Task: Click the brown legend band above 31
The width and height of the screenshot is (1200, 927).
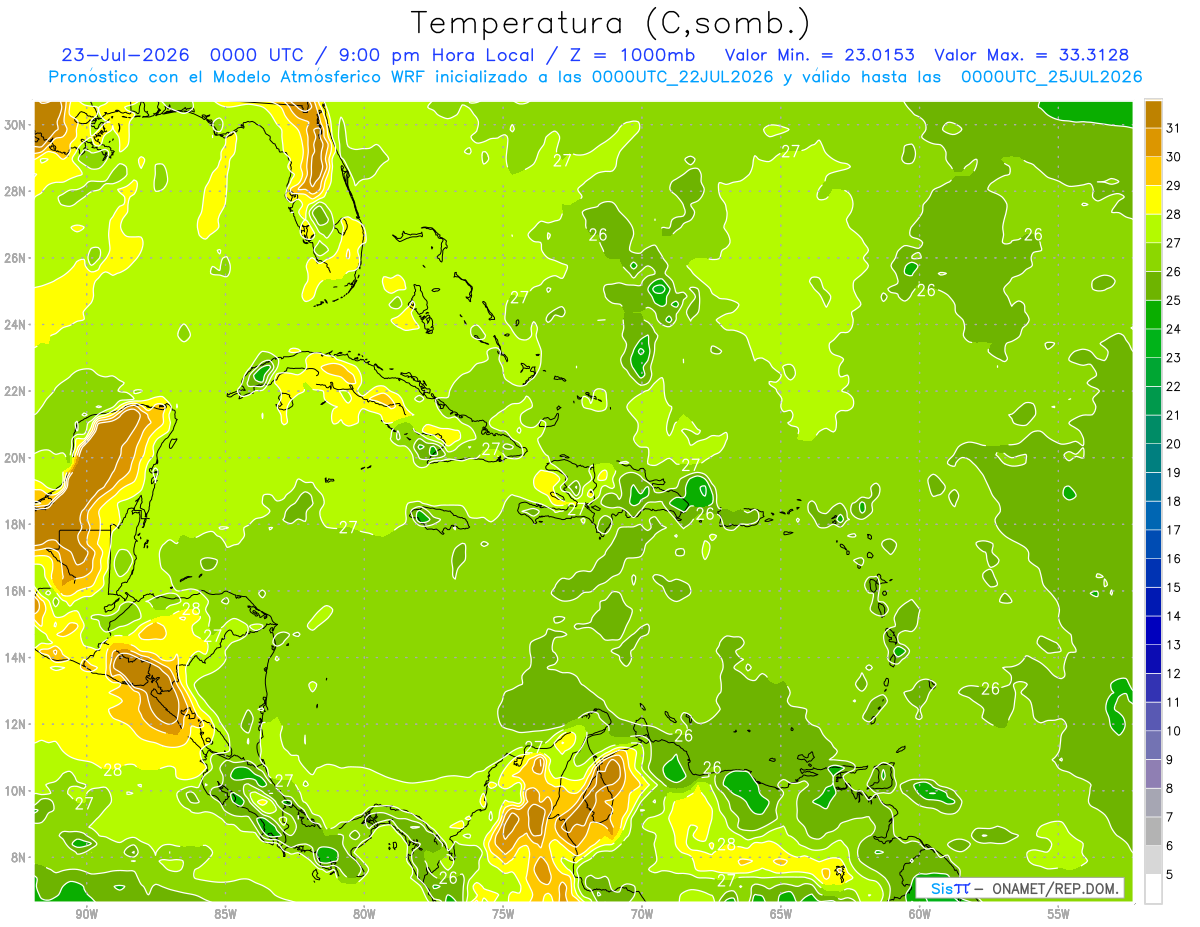Action: [x=1153, y=114]
